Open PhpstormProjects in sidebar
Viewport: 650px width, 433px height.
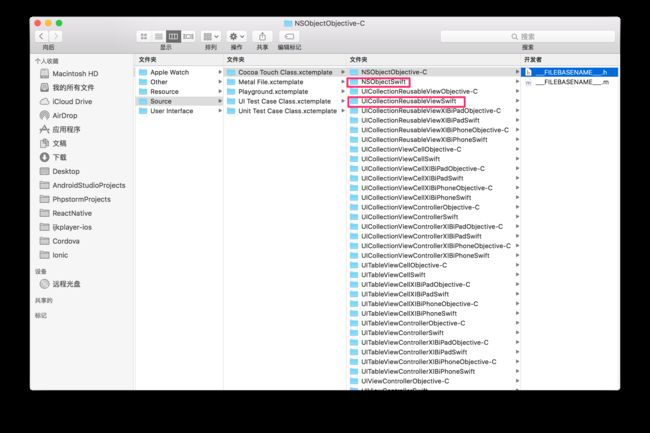point(75,199)
